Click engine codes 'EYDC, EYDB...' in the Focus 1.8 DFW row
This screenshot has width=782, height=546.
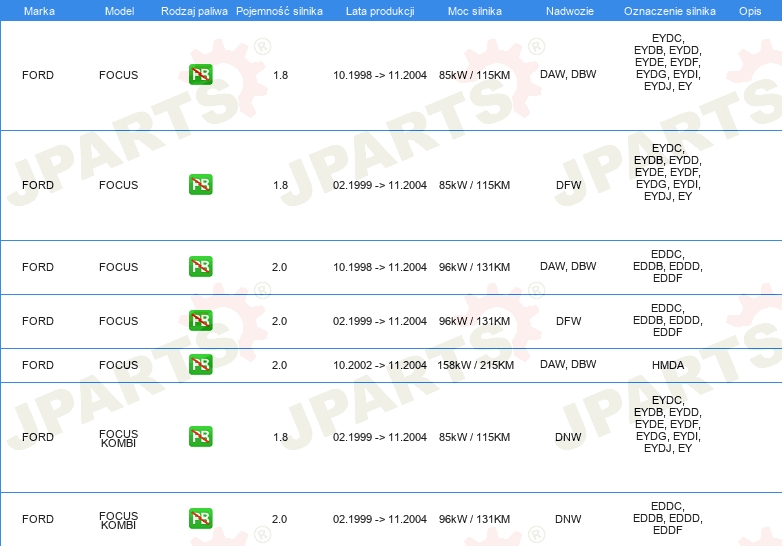(668, 172)
